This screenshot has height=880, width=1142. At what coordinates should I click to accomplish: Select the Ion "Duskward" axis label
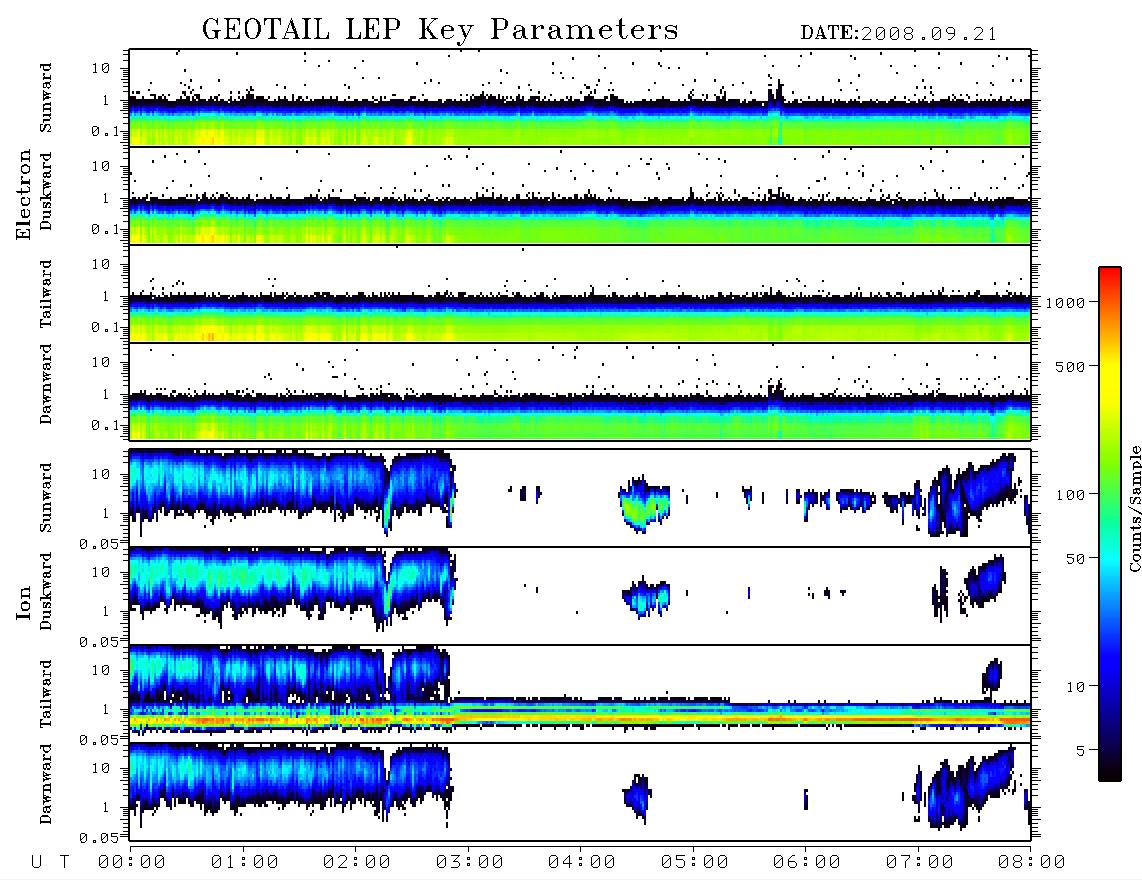(x=46, y=591)
